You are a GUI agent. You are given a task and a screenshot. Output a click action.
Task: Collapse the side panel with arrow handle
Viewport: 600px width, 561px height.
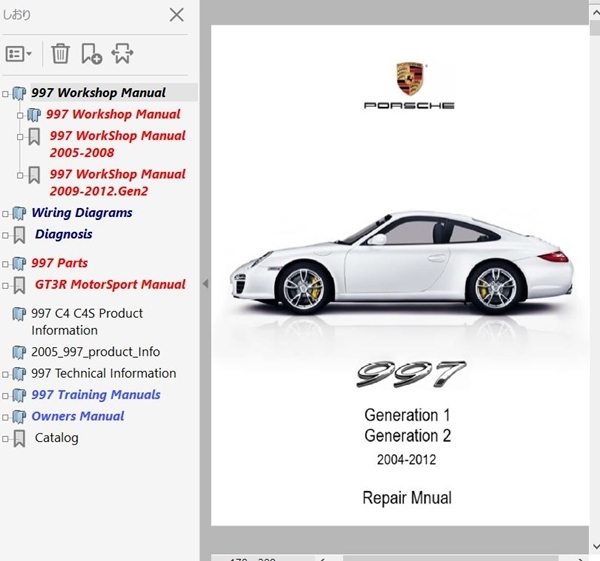[205, 284]
